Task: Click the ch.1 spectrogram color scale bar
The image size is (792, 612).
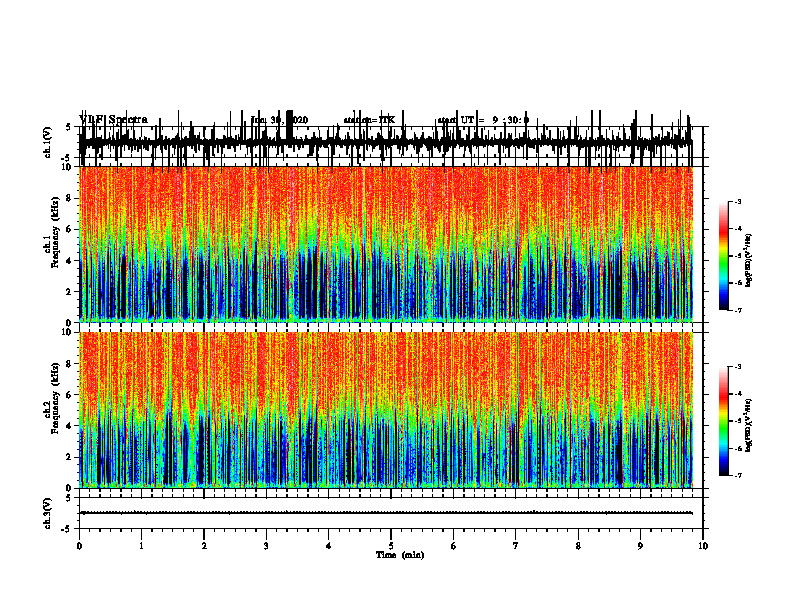Action: [x=724, y=256]
